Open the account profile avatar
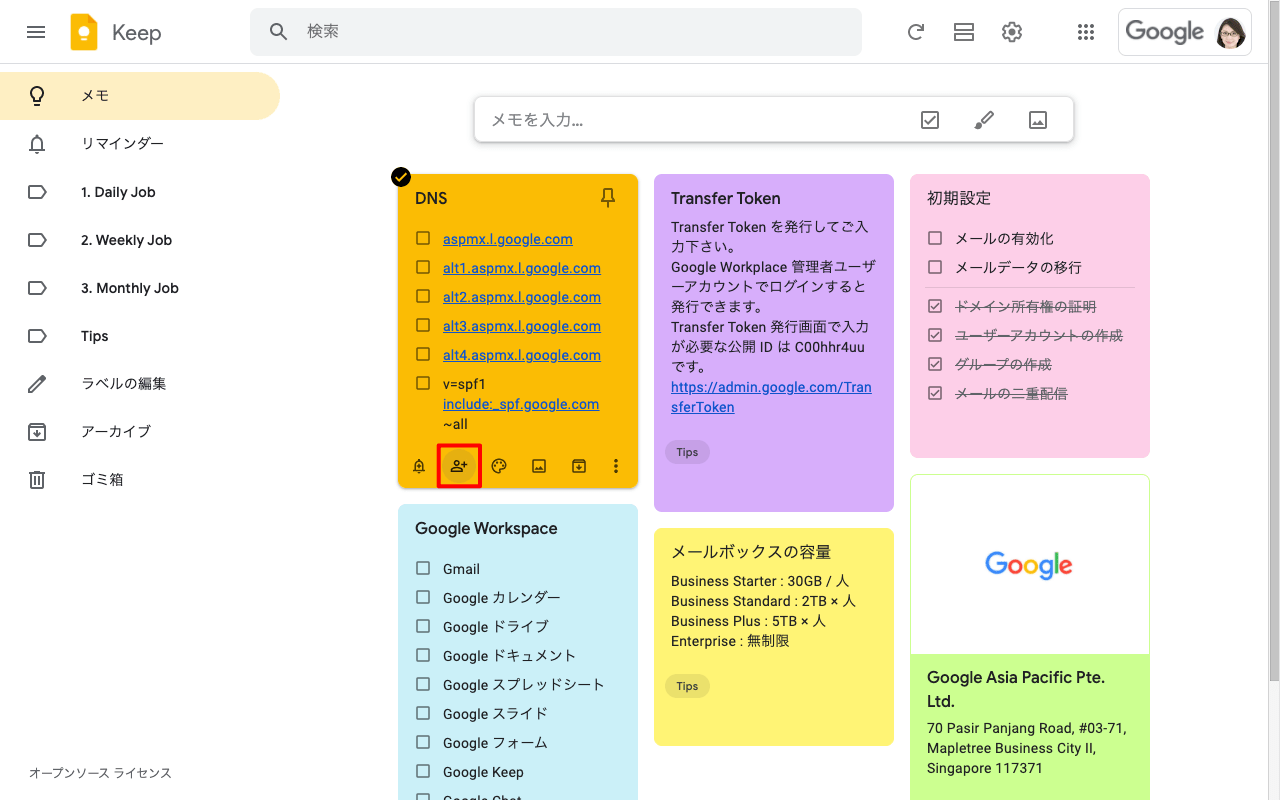Screen dimensions: 1280x800 pos(1231,32)
